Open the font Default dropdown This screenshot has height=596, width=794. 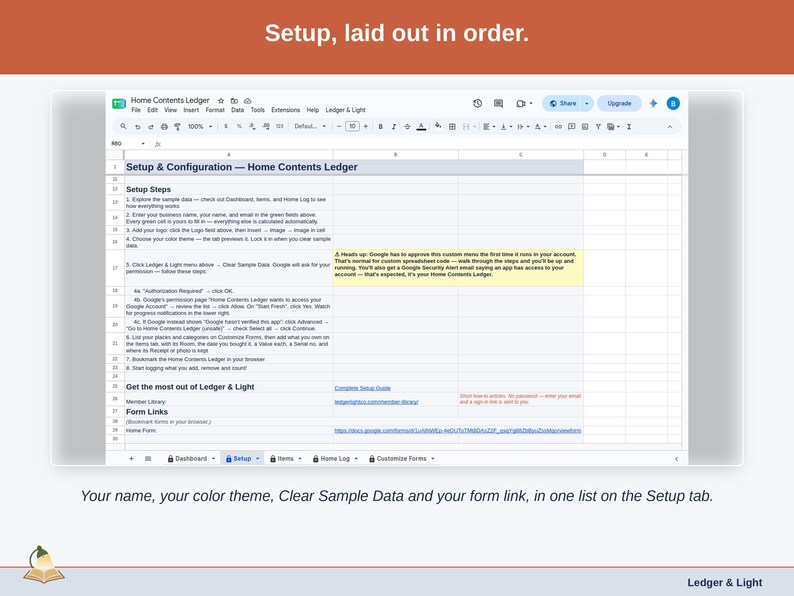310,127
